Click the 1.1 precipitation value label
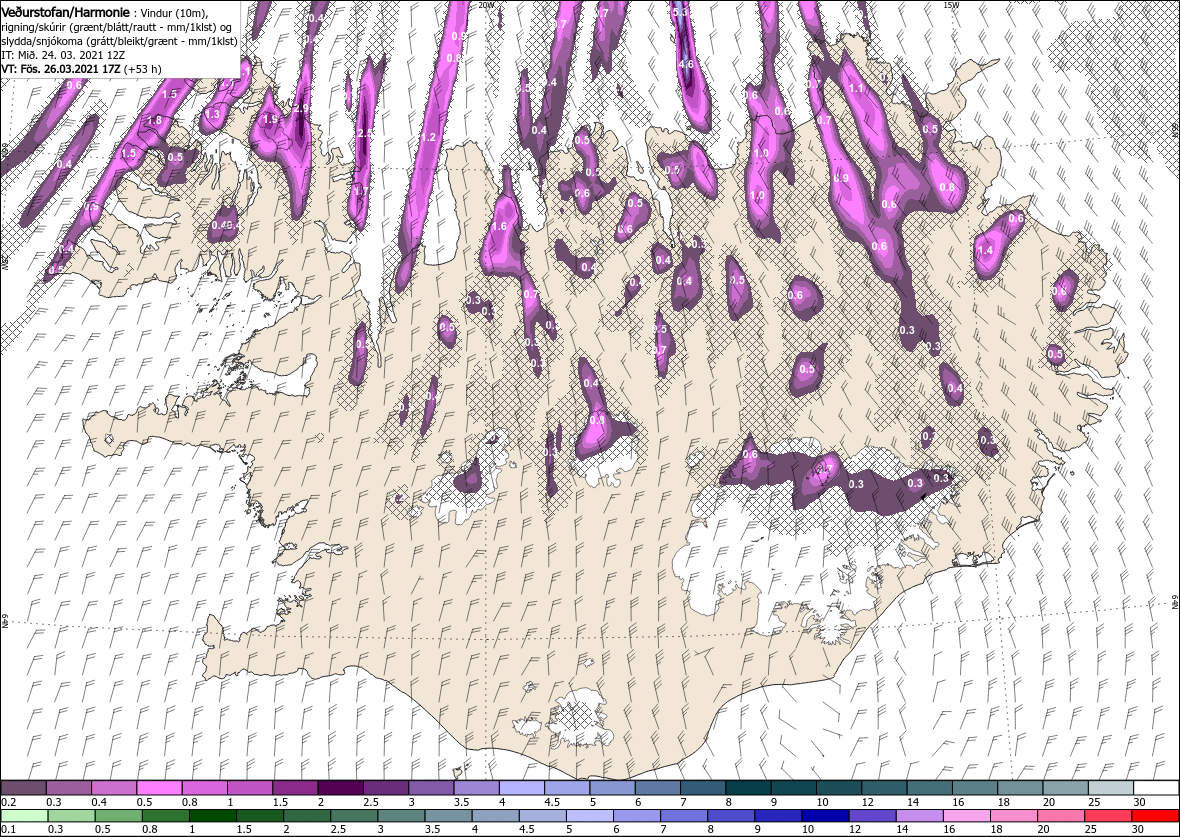 click(x=856, y=88)
